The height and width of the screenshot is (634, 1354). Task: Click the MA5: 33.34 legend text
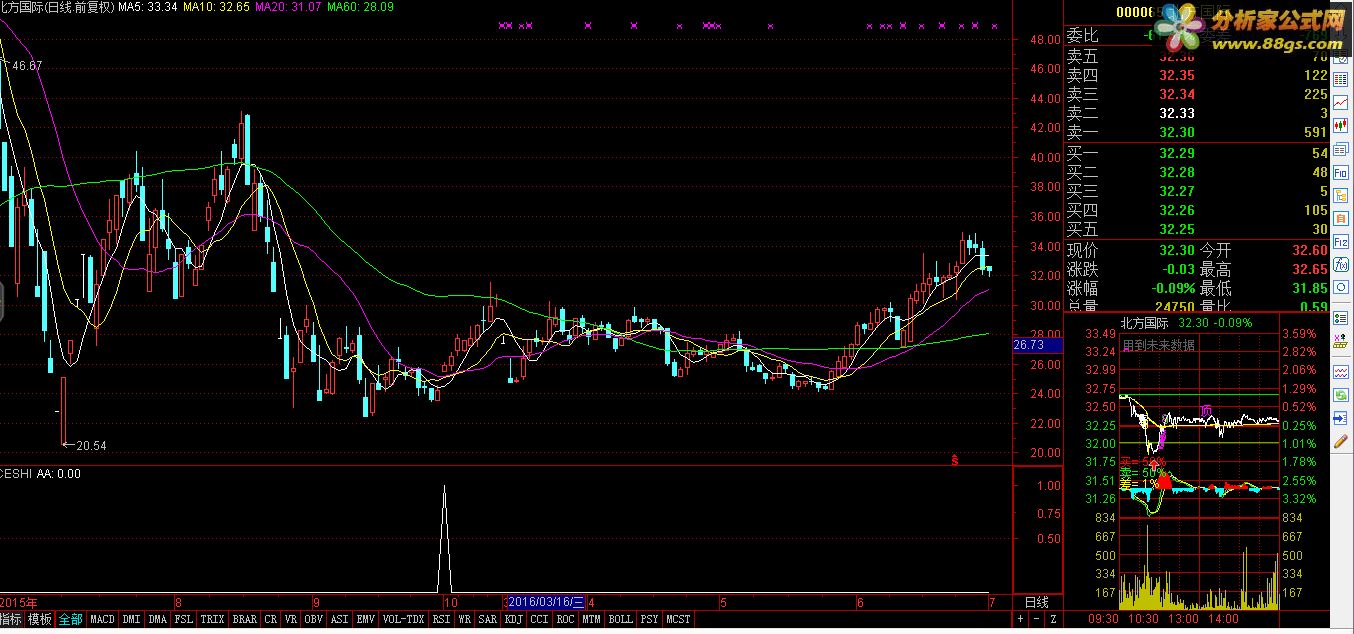pyautogui.click(x=147, y=7)
